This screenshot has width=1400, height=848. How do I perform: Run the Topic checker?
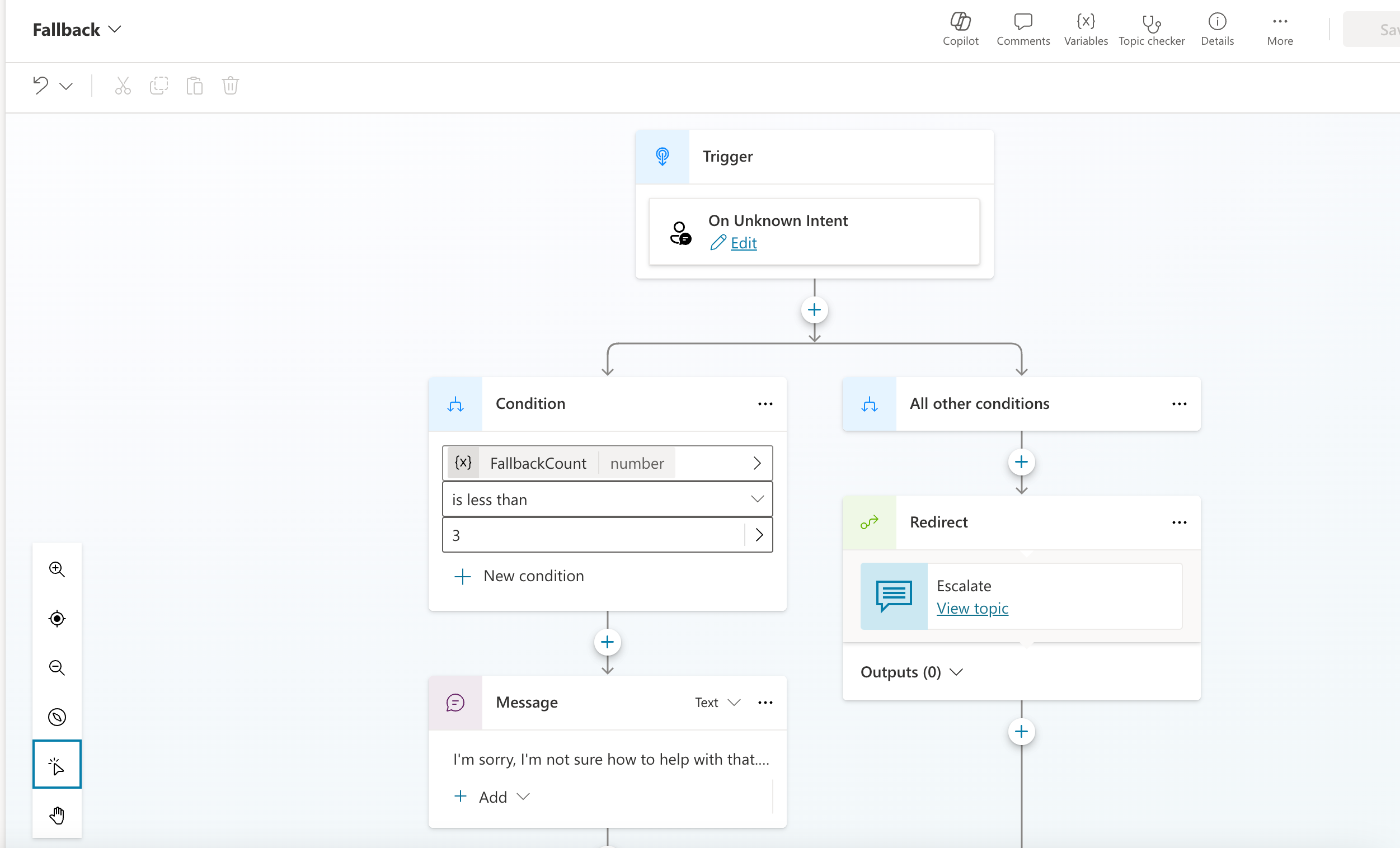click(x=1151, y=29)
